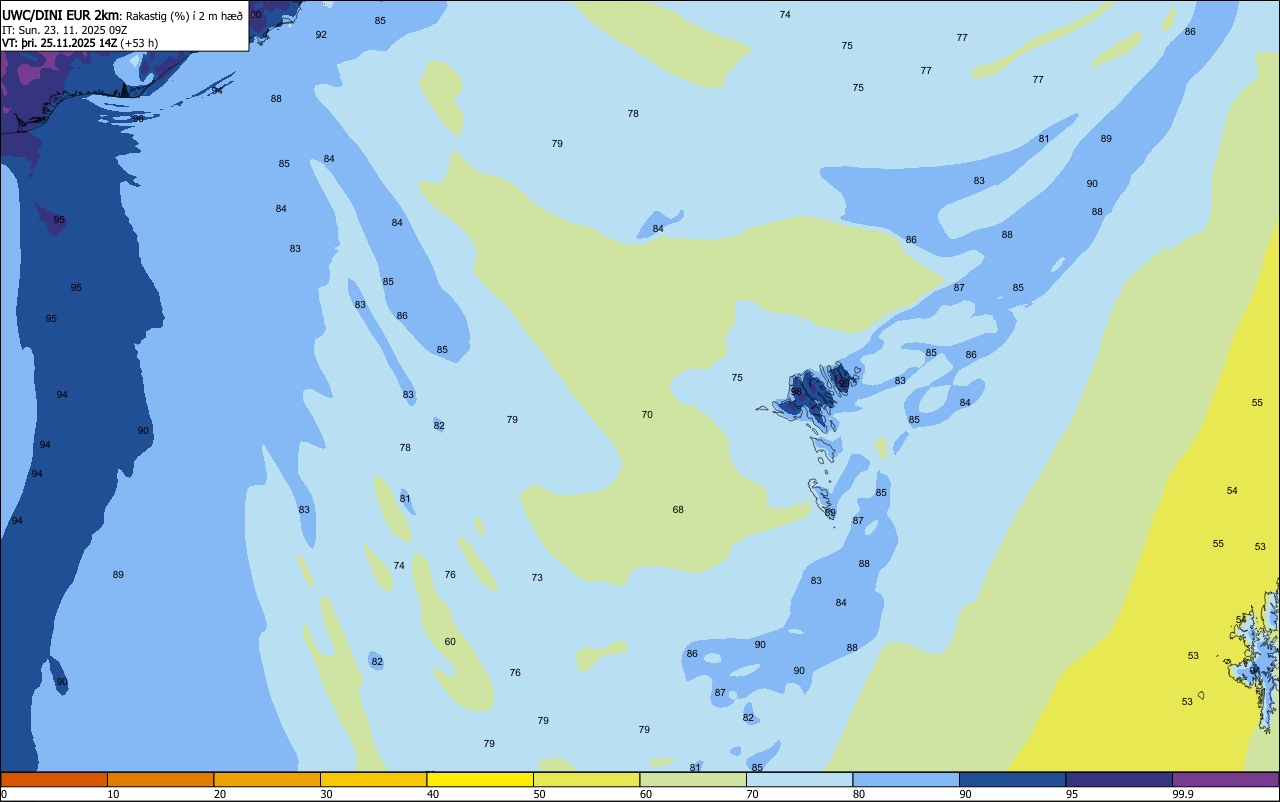Screen dimensions: 1280x802
Task: Click the legend tick label 10
Action: (113, 794)
